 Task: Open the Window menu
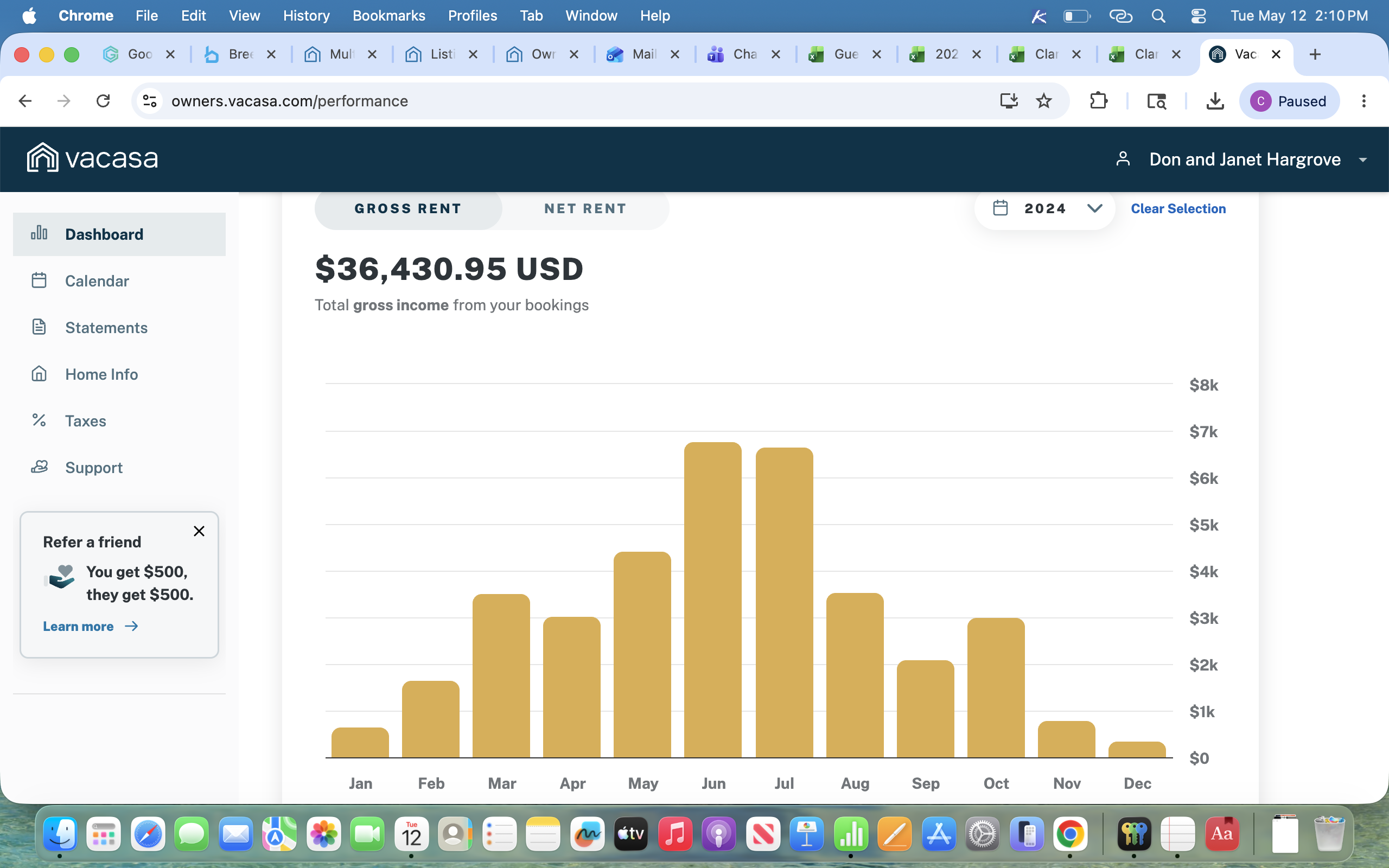coord(591,16)
